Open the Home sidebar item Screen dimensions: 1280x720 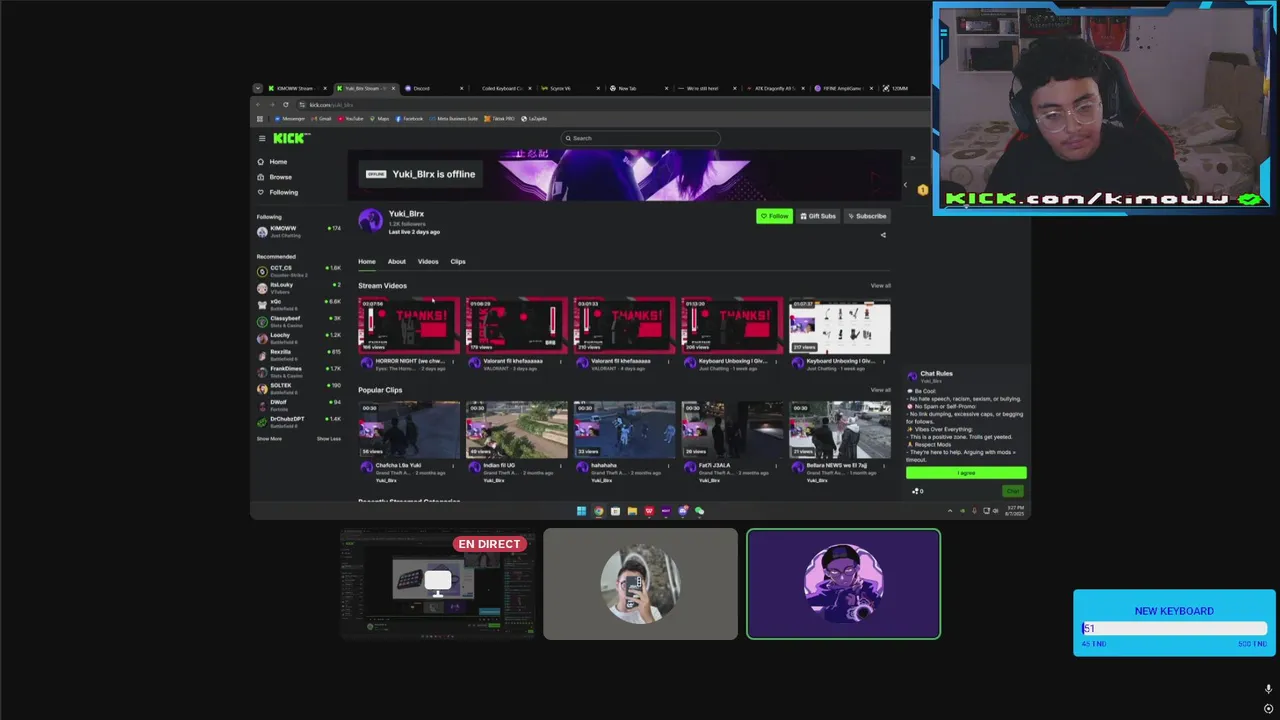(x=272, y=162)
